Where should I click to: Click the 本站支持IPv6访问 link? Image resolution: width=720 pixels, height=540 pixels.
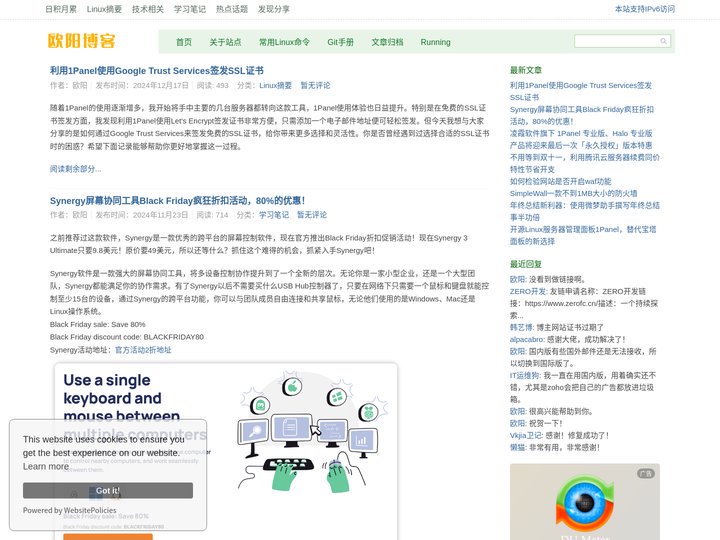pos(645,9)
